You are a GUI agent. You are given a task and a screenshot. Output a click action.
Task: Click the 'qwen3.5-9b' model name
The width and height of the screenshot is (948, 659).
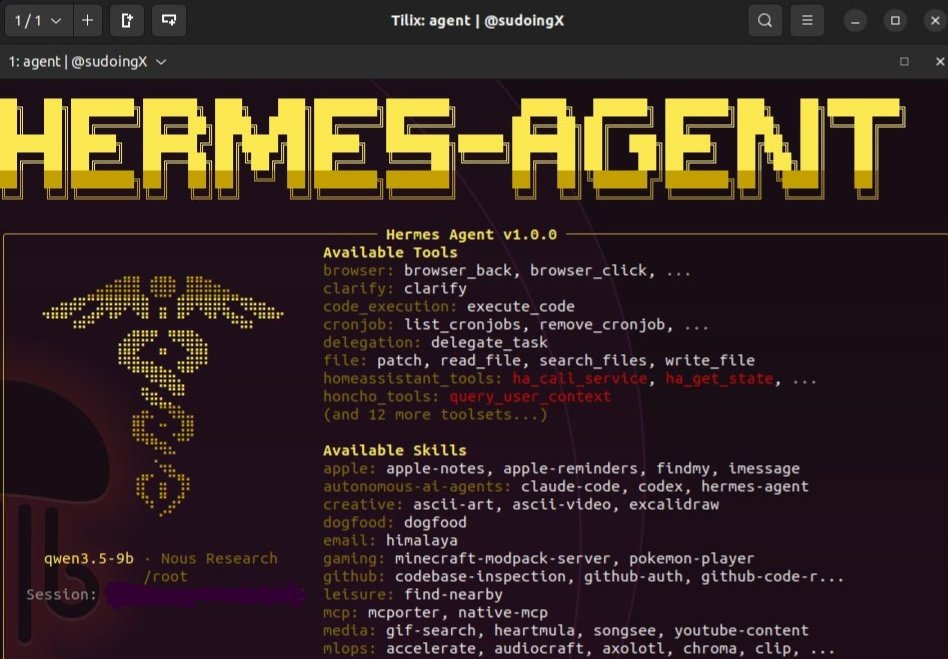point(89,559)
